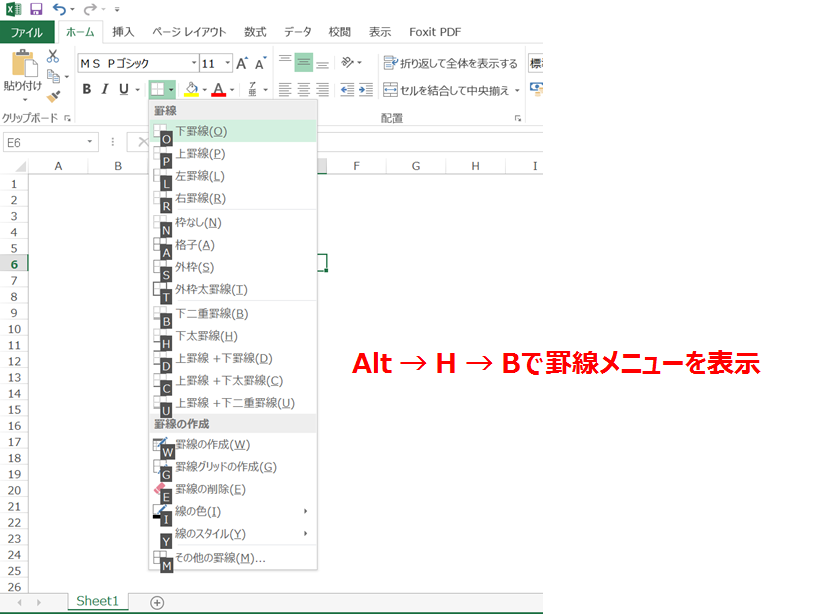830x614 pixels.
Task: Select 外枠太罫線(T) menu item
Action: coord(233,289)
